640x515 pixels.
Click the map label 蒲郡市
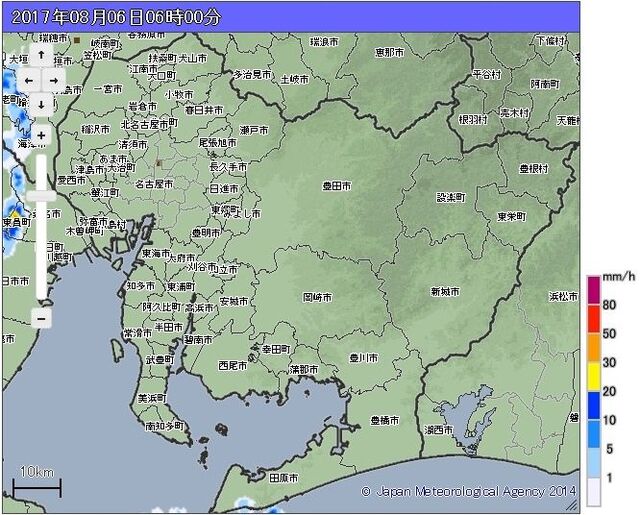click(304, 369)
